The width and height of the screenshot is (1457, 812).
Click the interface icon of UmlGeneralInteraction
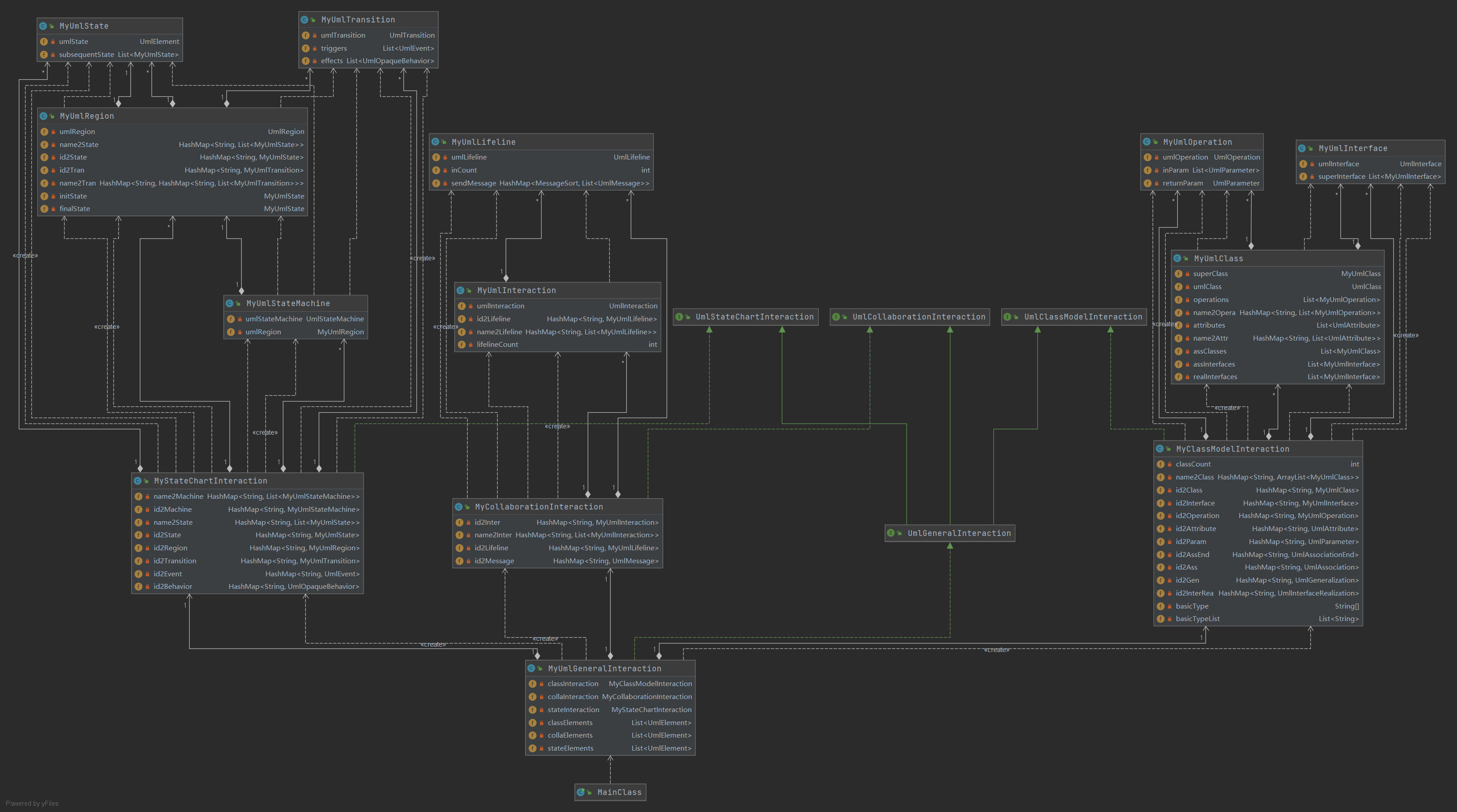tap(891, 533)
